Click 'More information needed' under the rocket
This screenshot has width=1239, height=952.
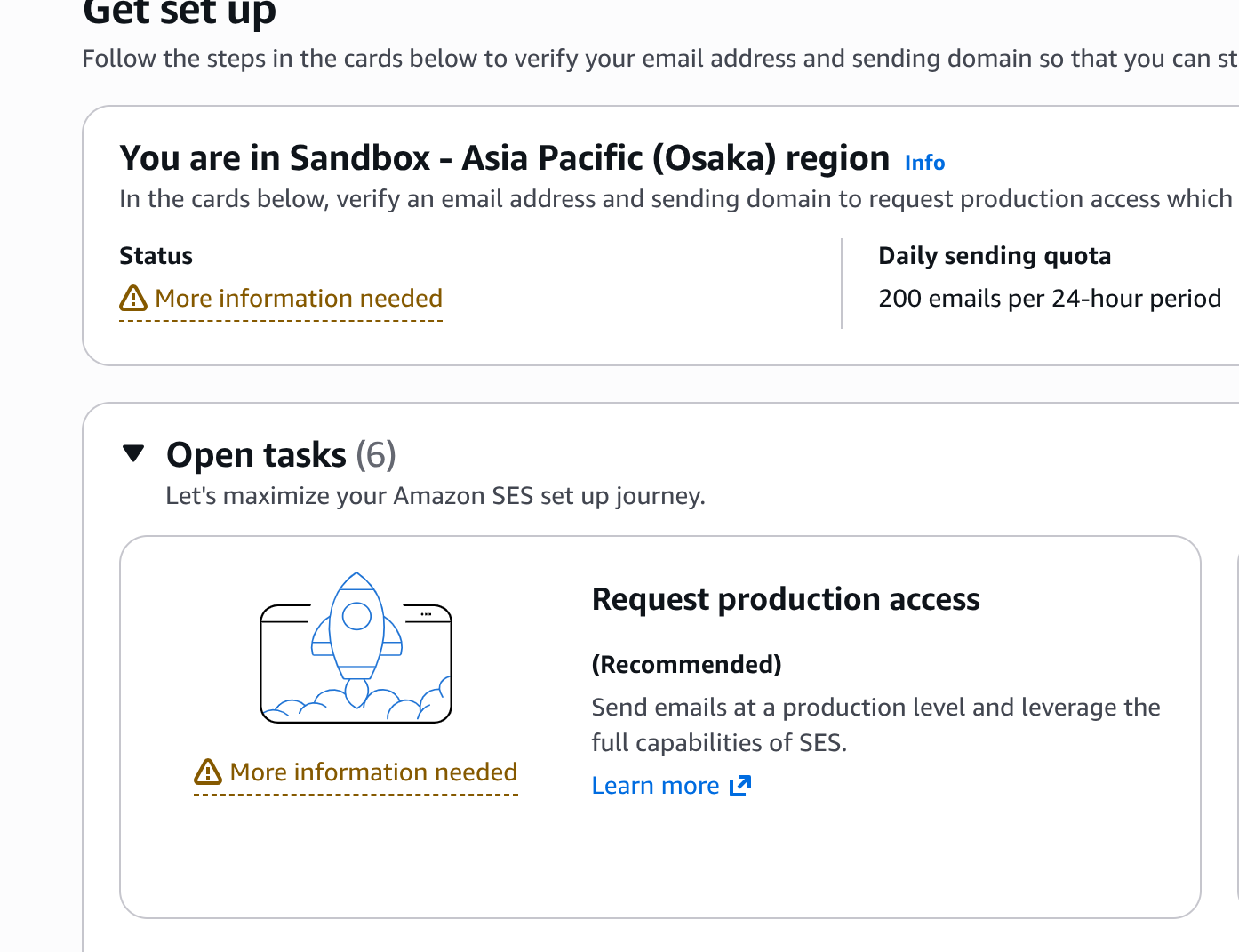pyautogui.click(x=373, y=772)
